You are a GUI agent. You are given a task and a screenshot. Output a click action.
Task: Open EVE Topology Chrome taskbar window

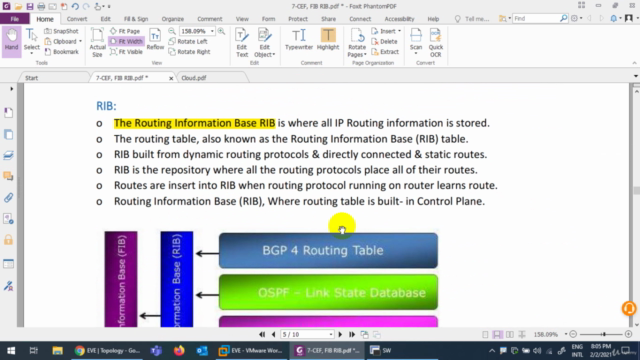pos(108,351)
